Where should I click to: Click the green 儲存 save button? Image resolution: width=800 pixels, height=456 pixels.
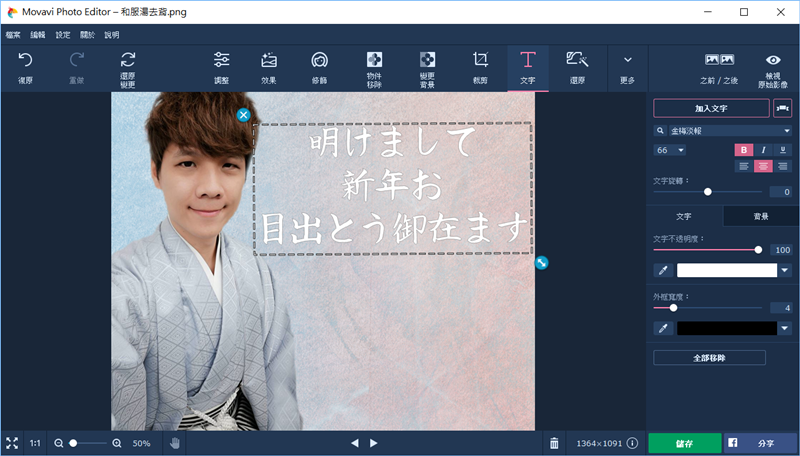(x=685, y=443)
